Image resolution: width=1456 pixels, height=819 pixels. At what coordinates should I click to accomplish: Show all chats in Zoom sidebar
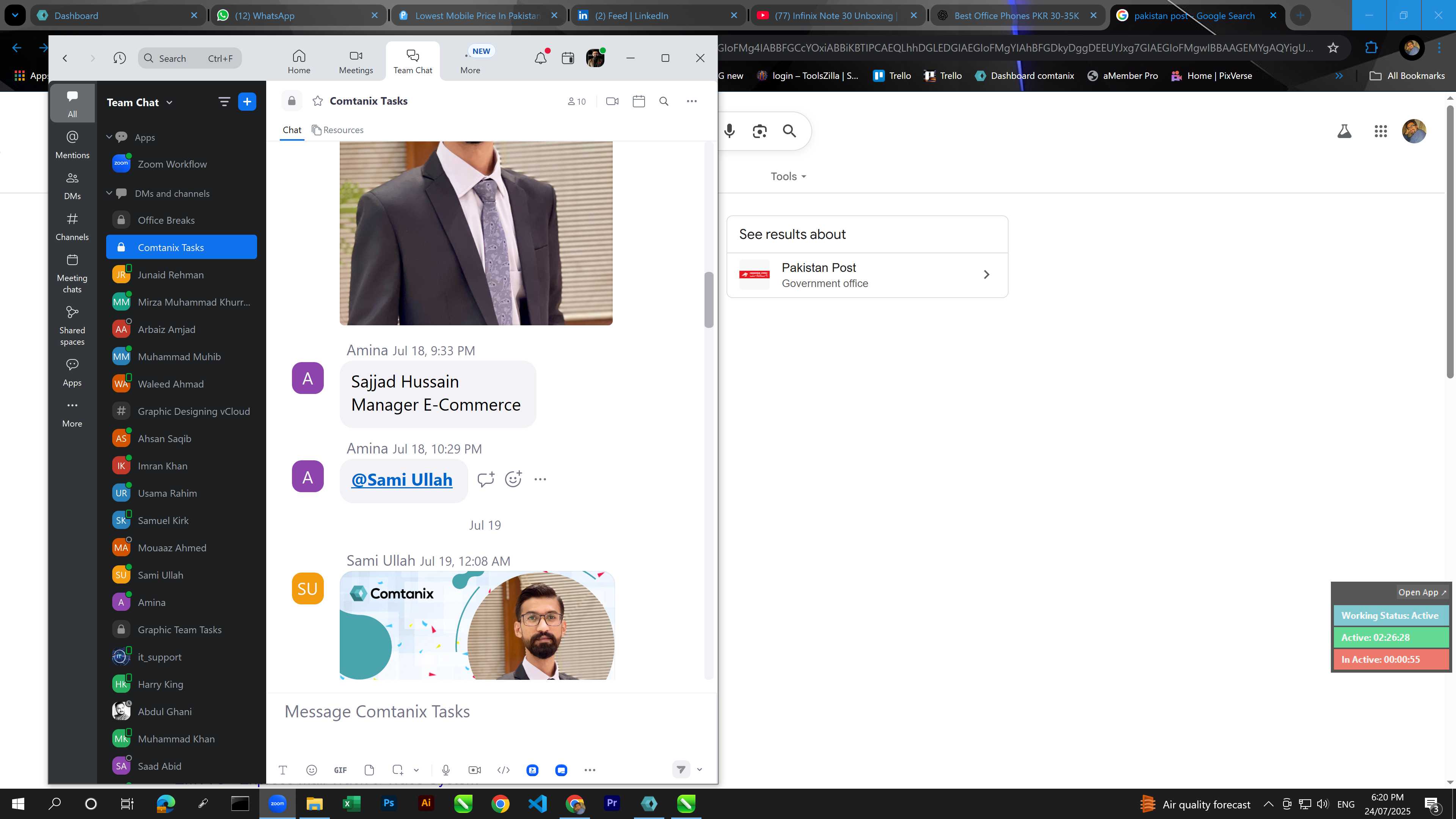pos(72,103)
